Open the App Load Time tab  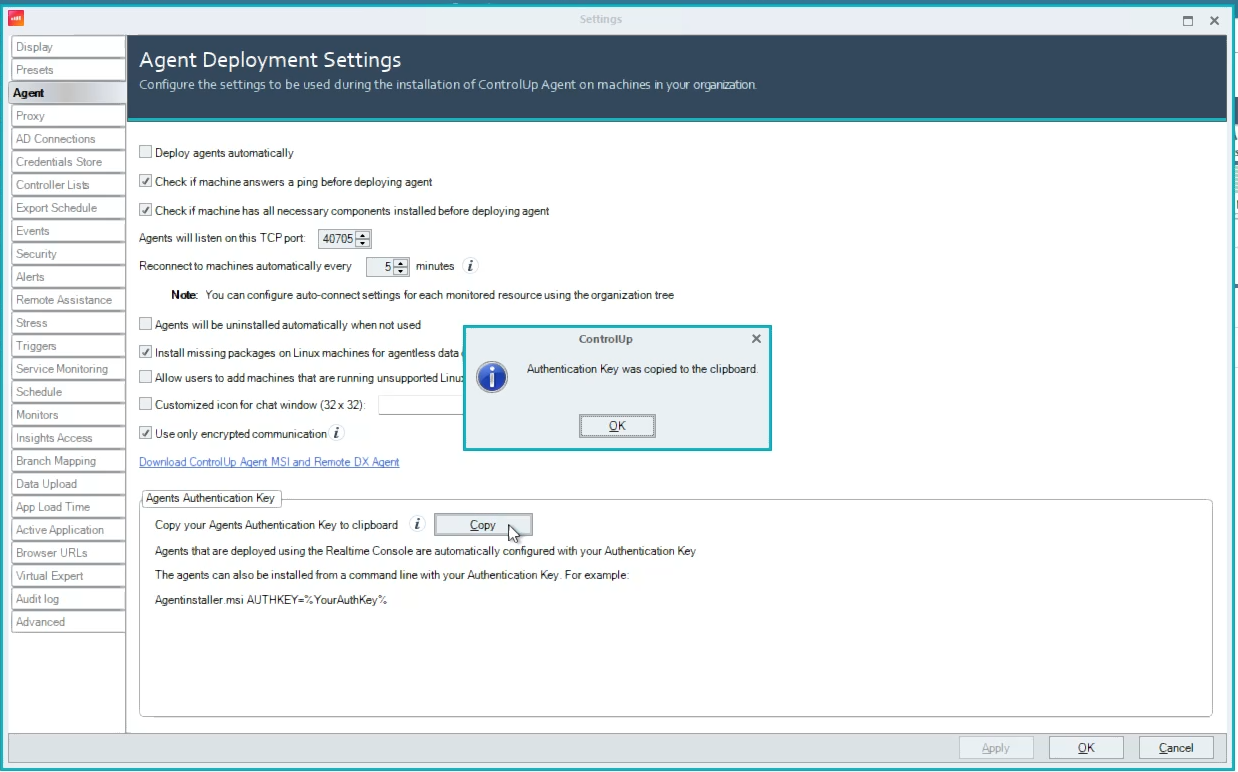pos(67,507)
